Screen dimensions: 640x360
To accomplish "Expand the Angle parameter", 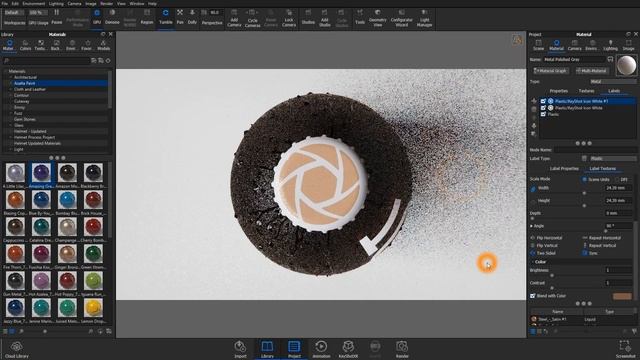I will [531, 226].
